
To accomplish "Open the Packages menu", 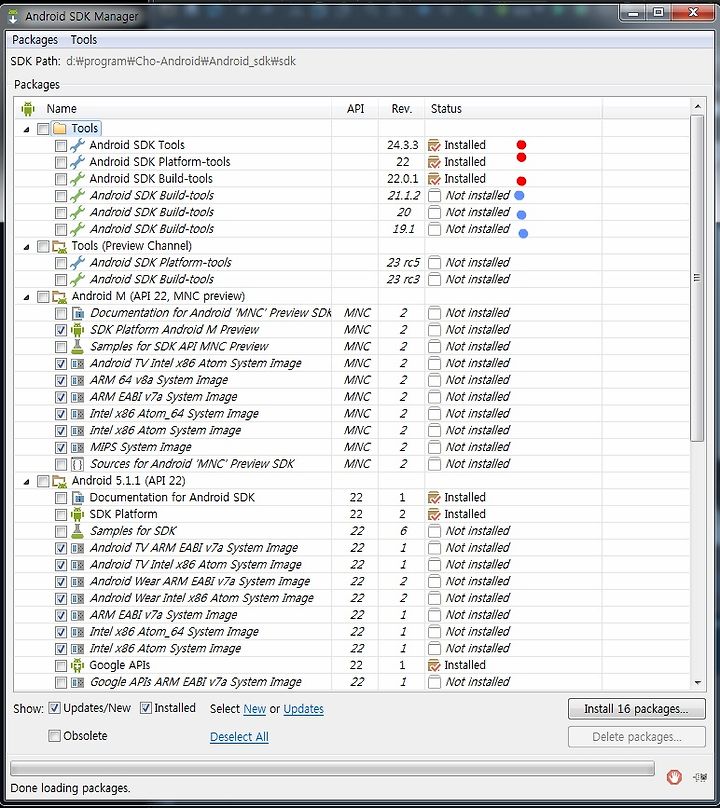I will pos(35,40).
